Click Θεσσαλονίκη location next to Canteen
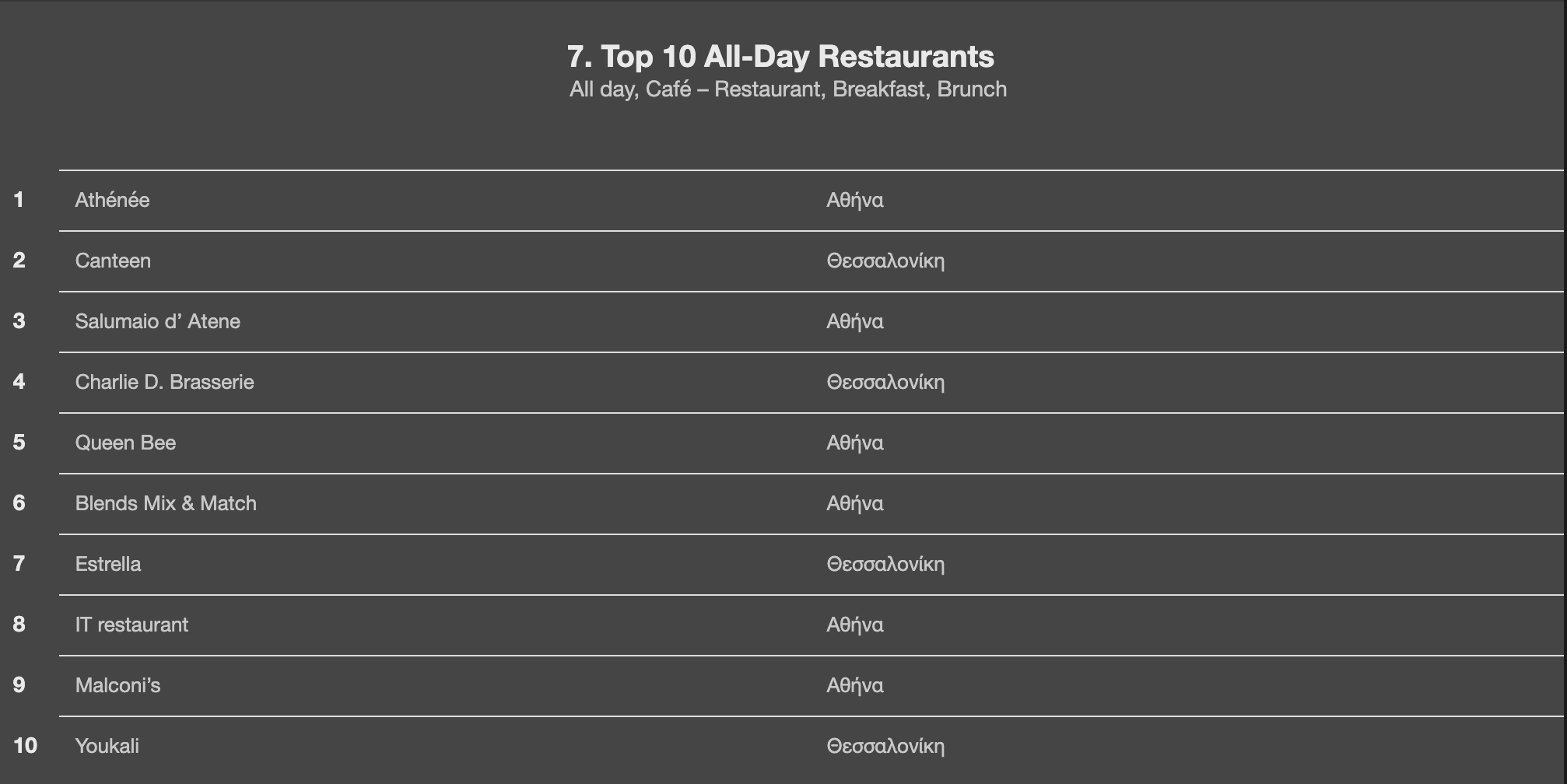The height and width of the screenshot is (784, 1567). pyautogui.click(x=885, y=261)
